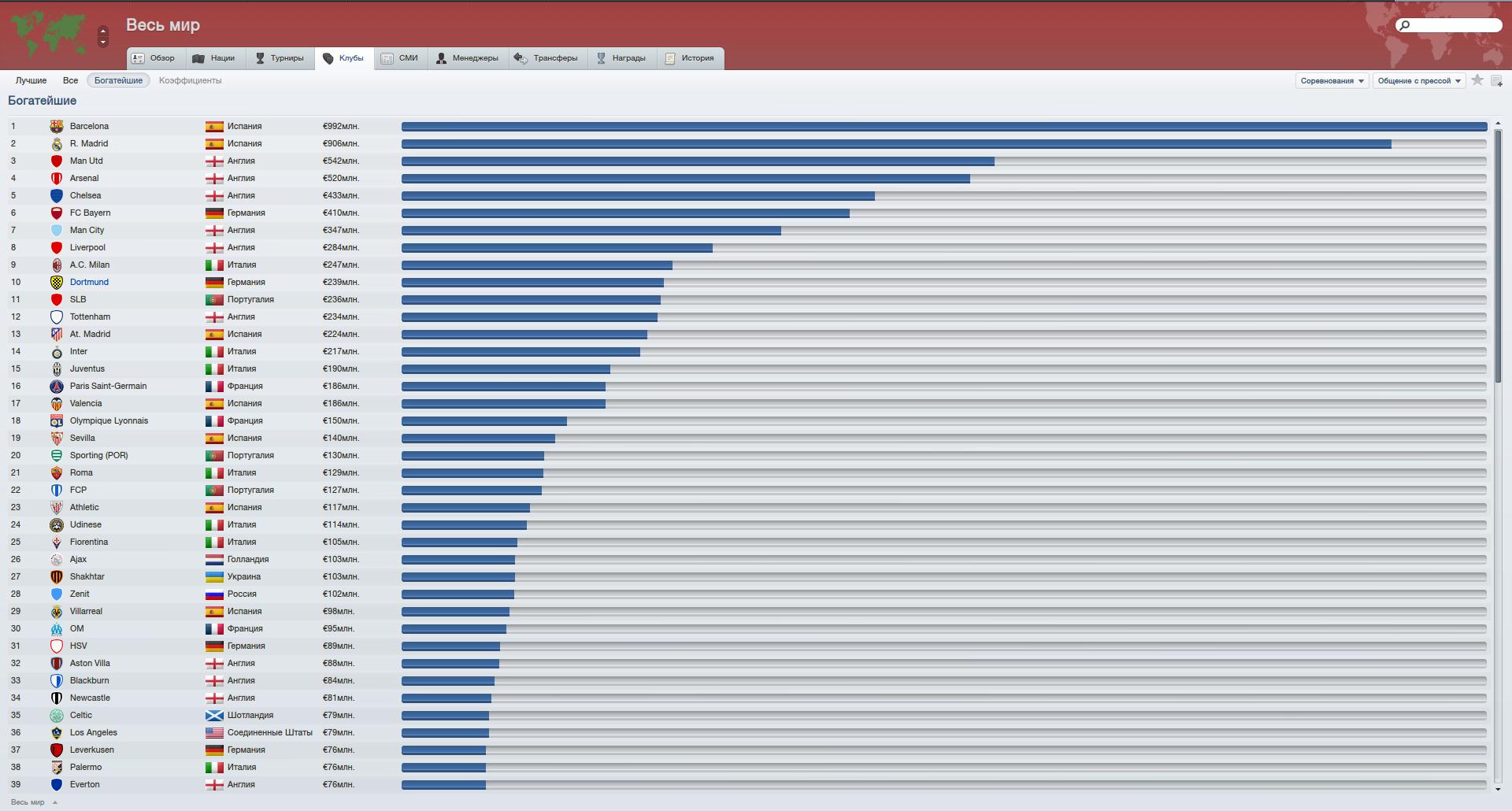Click the Roma club crest
Image resolution: width=1512 pixels, height=811 pixels.
pos(57,472)
